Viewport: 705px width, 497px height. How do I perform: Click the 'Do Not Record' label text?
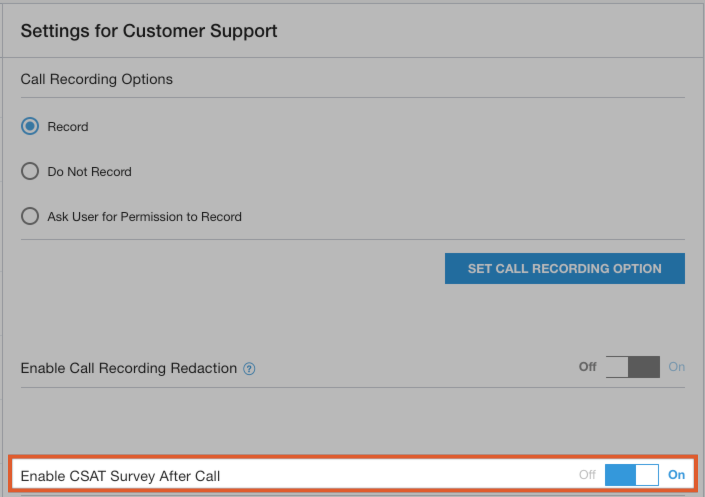tap(90, 172)
